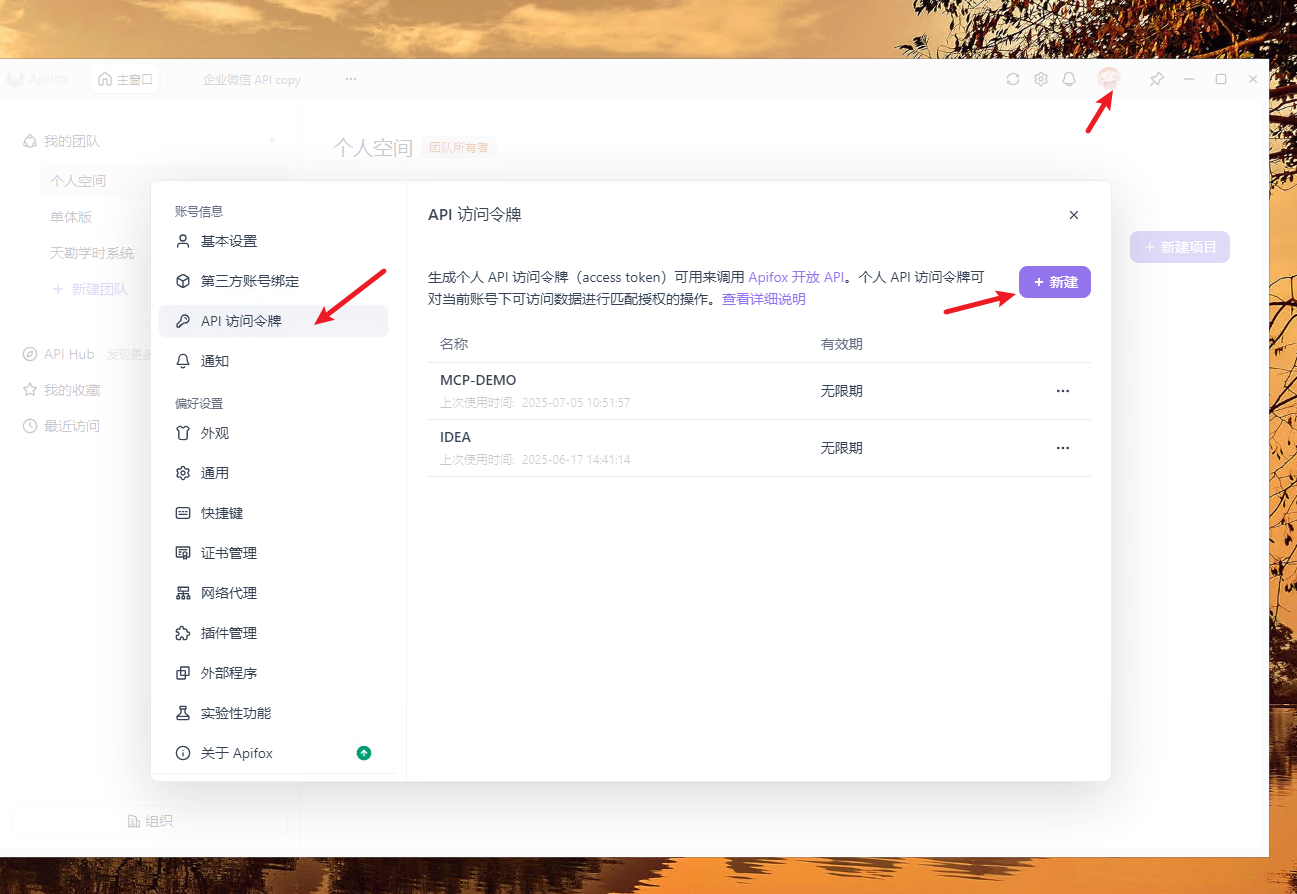
Task: Select 基本设置 in account settings
Action: 229,241
